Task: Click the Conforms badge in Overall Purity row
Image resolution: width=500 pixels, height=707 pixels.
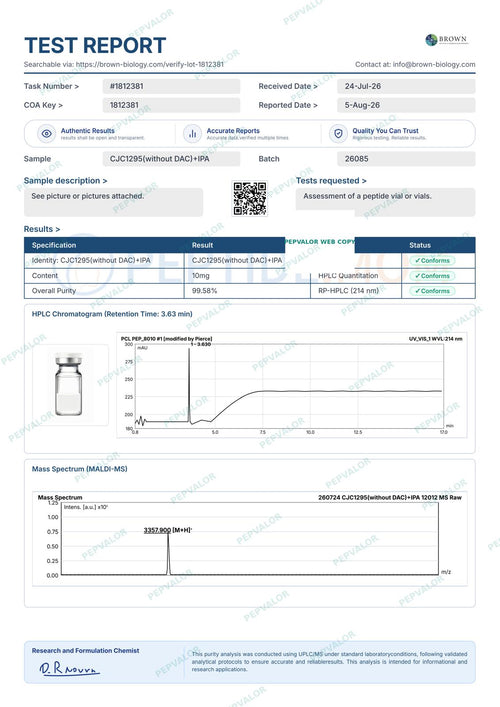Action: [432, 291]
